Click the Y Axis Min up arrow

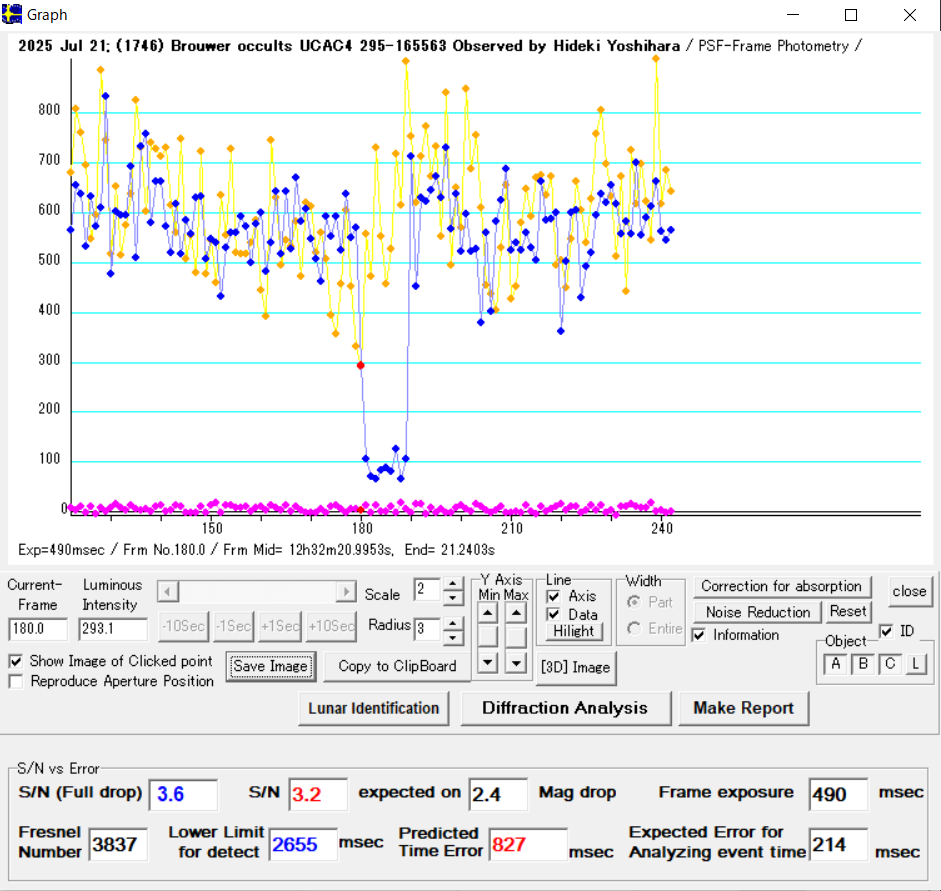[487, 612]
